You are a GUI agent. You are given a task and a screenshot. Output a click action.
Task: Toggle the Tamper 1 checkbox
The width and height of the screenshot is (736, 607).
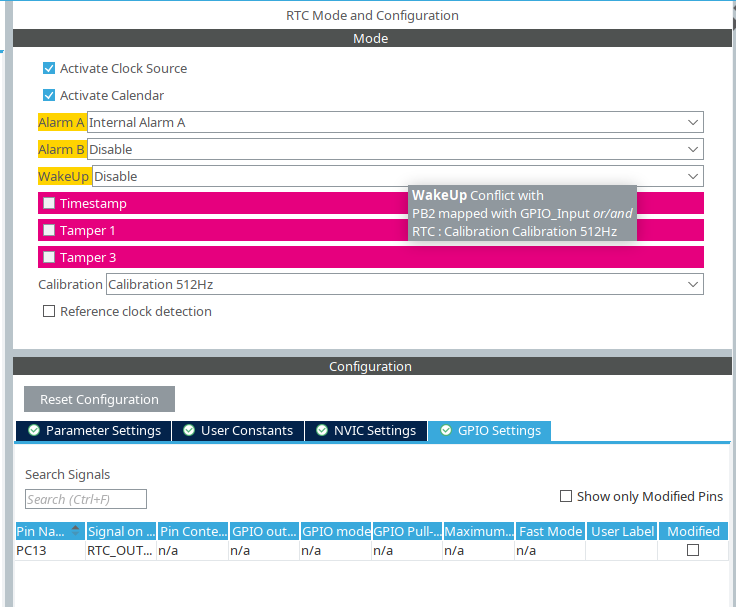49,230
